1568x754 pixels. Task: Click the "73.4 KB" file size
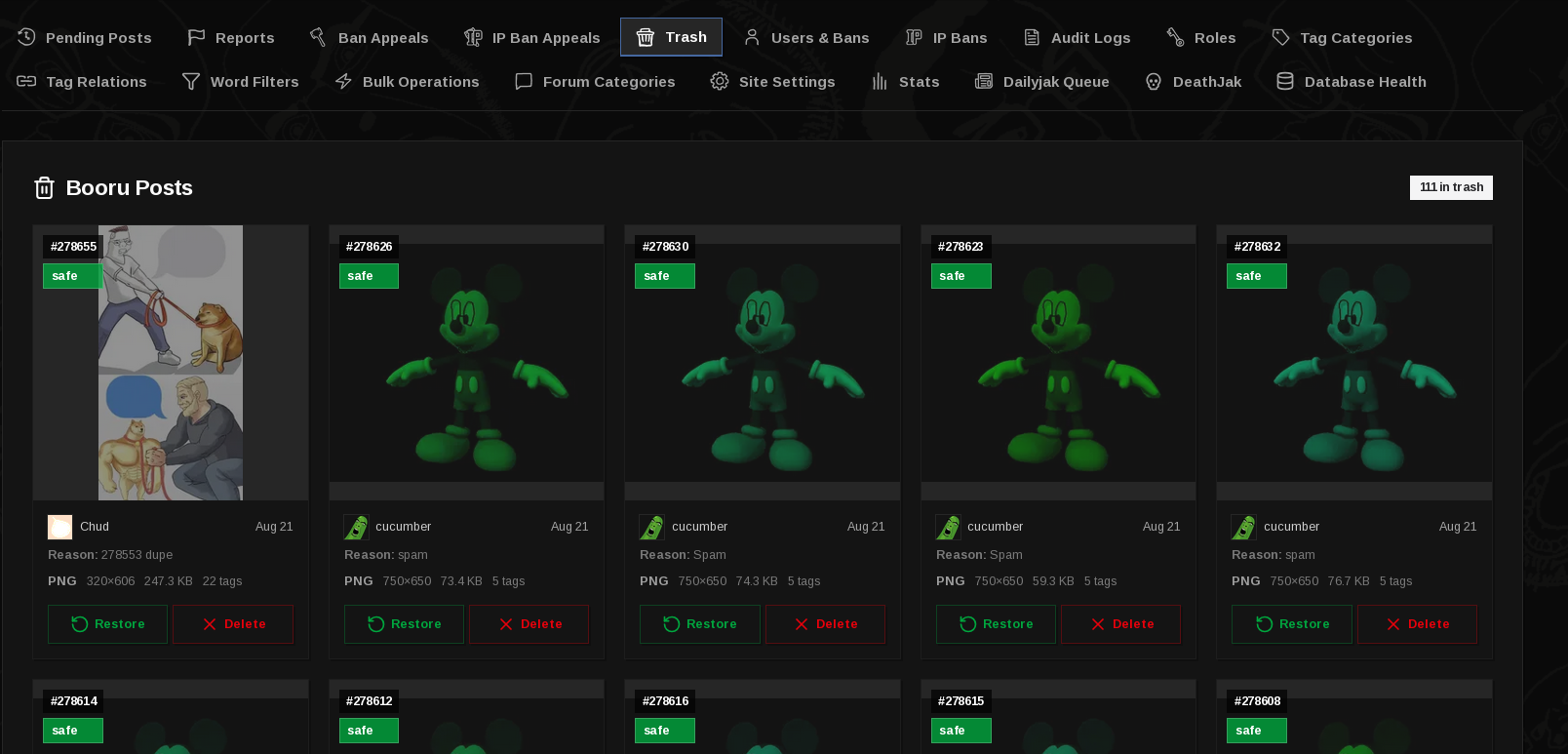(x=461, y=581)
